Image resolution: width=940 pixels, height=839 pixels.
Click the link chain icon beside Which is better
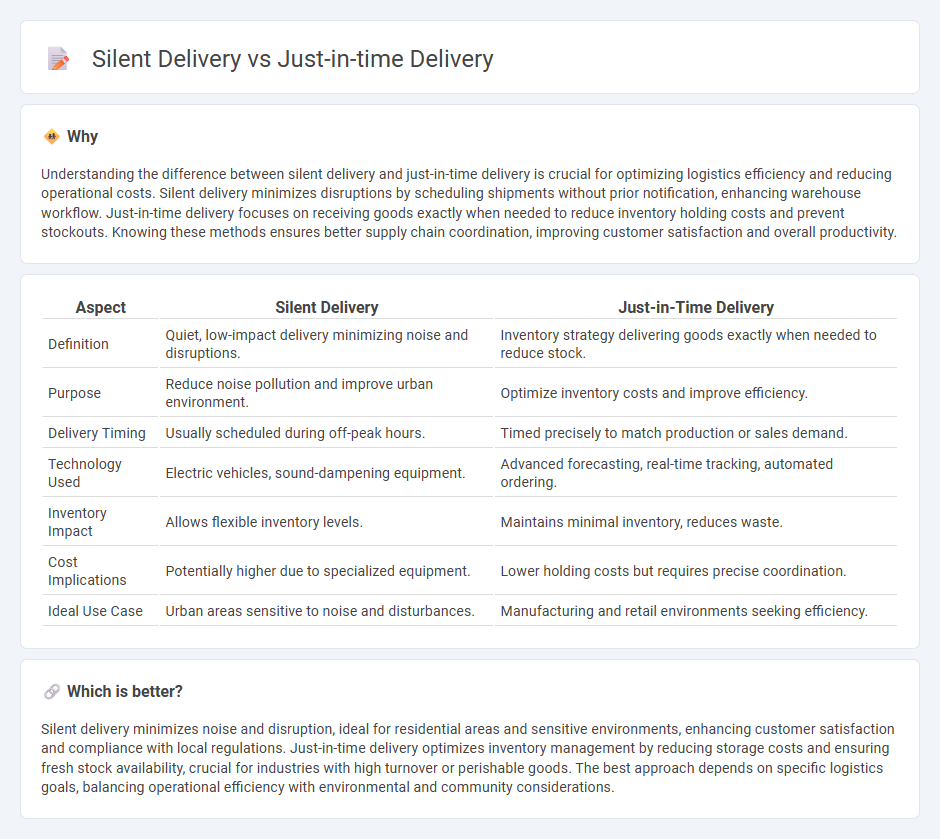click(x=52, y=692)
